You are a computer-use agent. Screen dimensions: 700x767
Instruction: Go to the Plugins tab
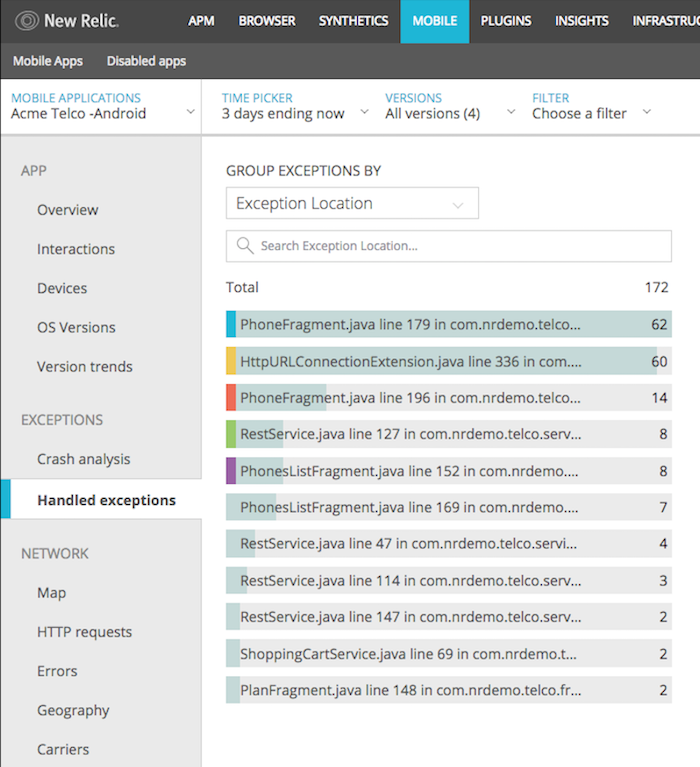(505, 21)
